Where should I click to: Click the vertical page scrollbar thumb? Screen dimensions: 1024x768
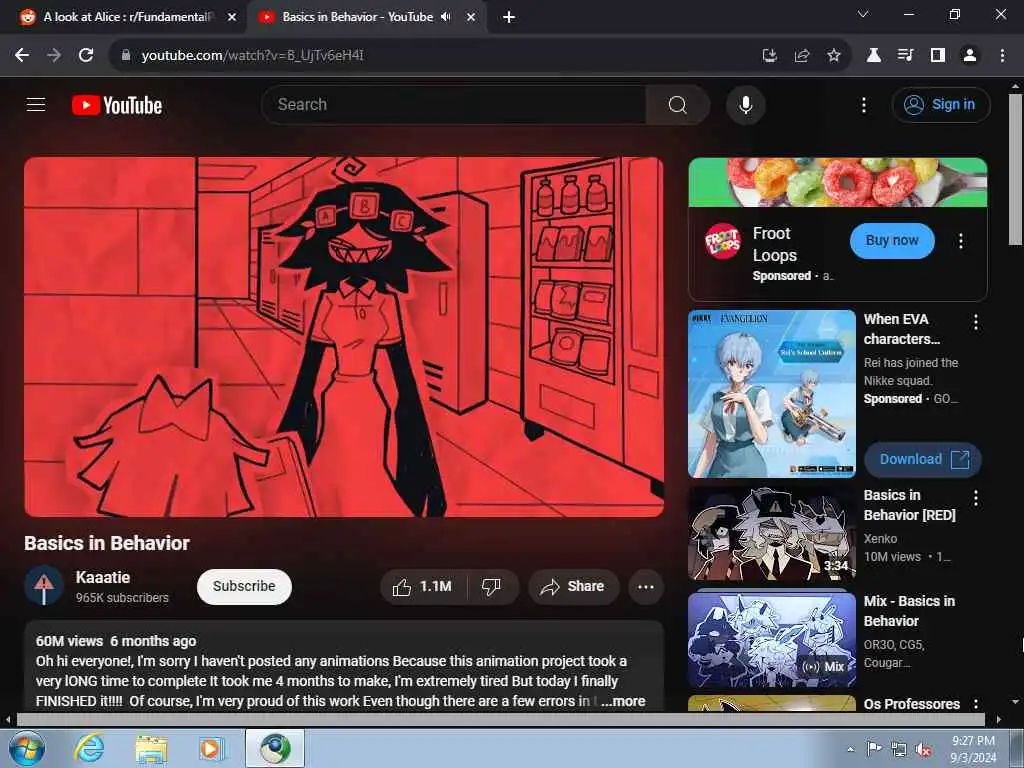click(x=1015, y=169)
